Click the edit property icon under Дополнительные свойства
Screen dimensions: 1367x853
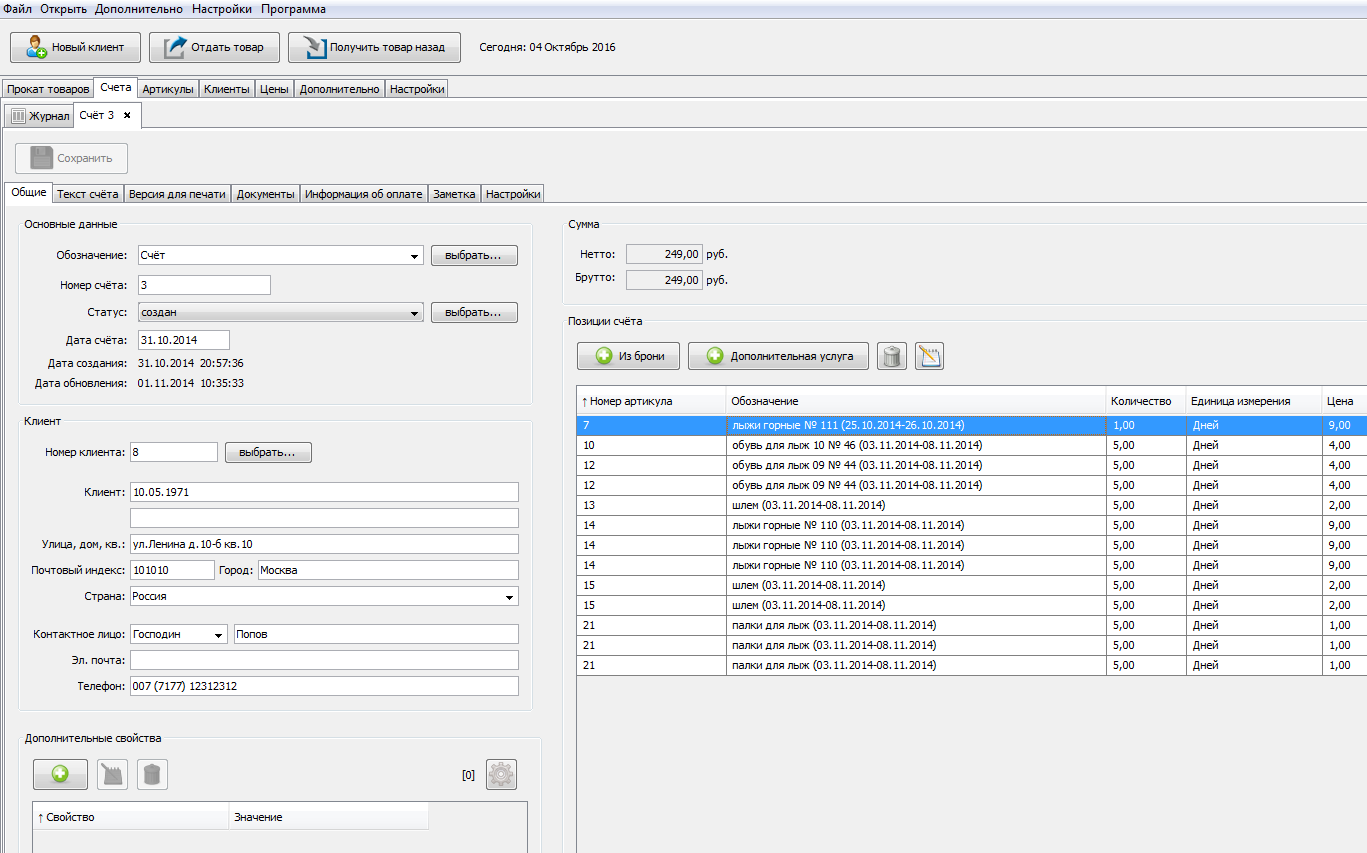pyautogui.click(x=112, y=774)
